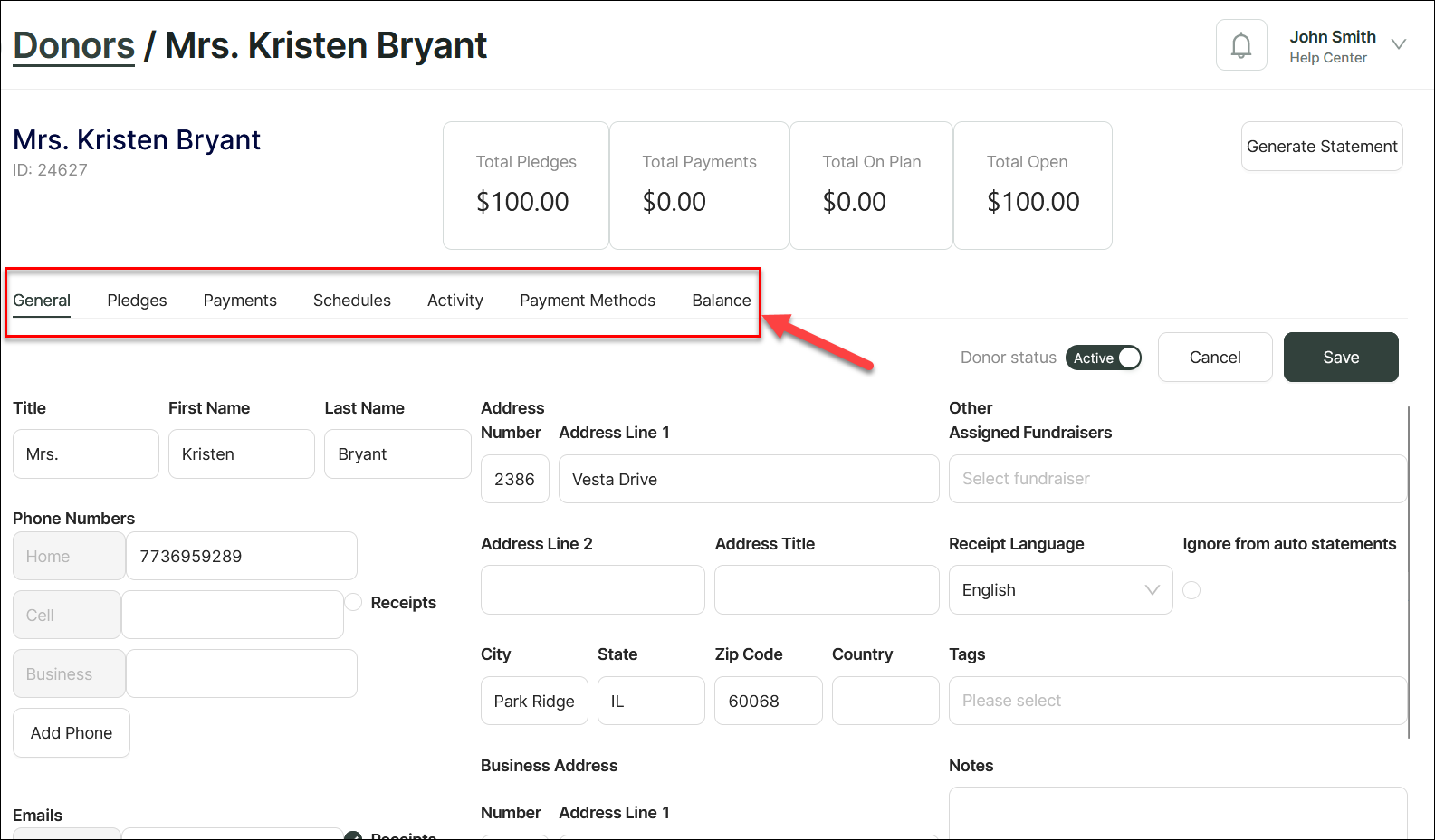The width and height of the screenshot is (1435, 840).
Task: Click the Cancel button
Action: (x=1214, y=358)
